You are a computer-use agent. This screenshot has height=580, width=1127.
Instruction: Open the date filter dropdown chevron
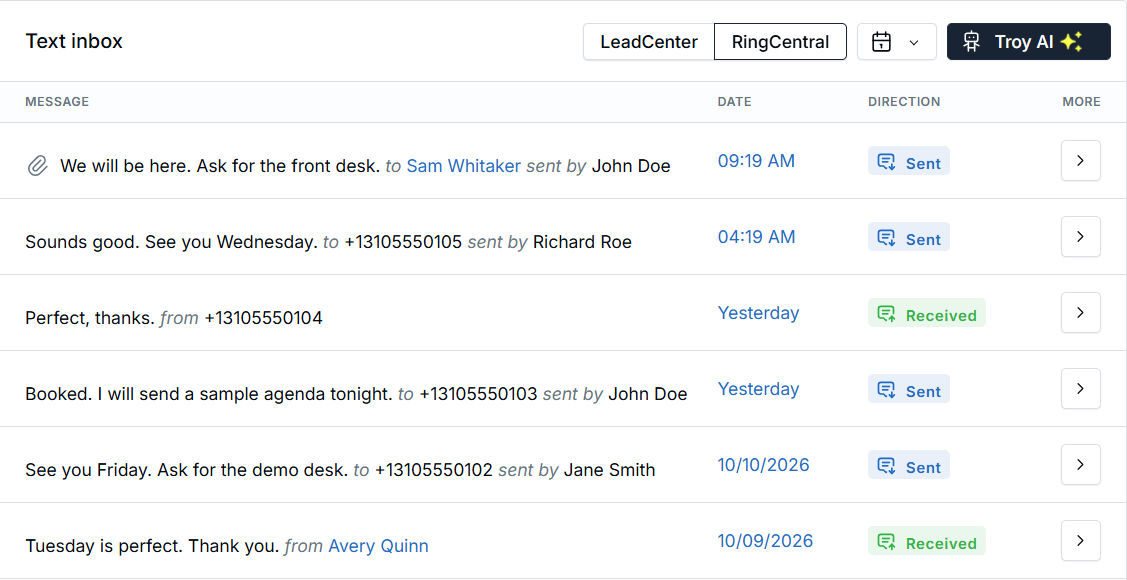(x=914, y=42)
